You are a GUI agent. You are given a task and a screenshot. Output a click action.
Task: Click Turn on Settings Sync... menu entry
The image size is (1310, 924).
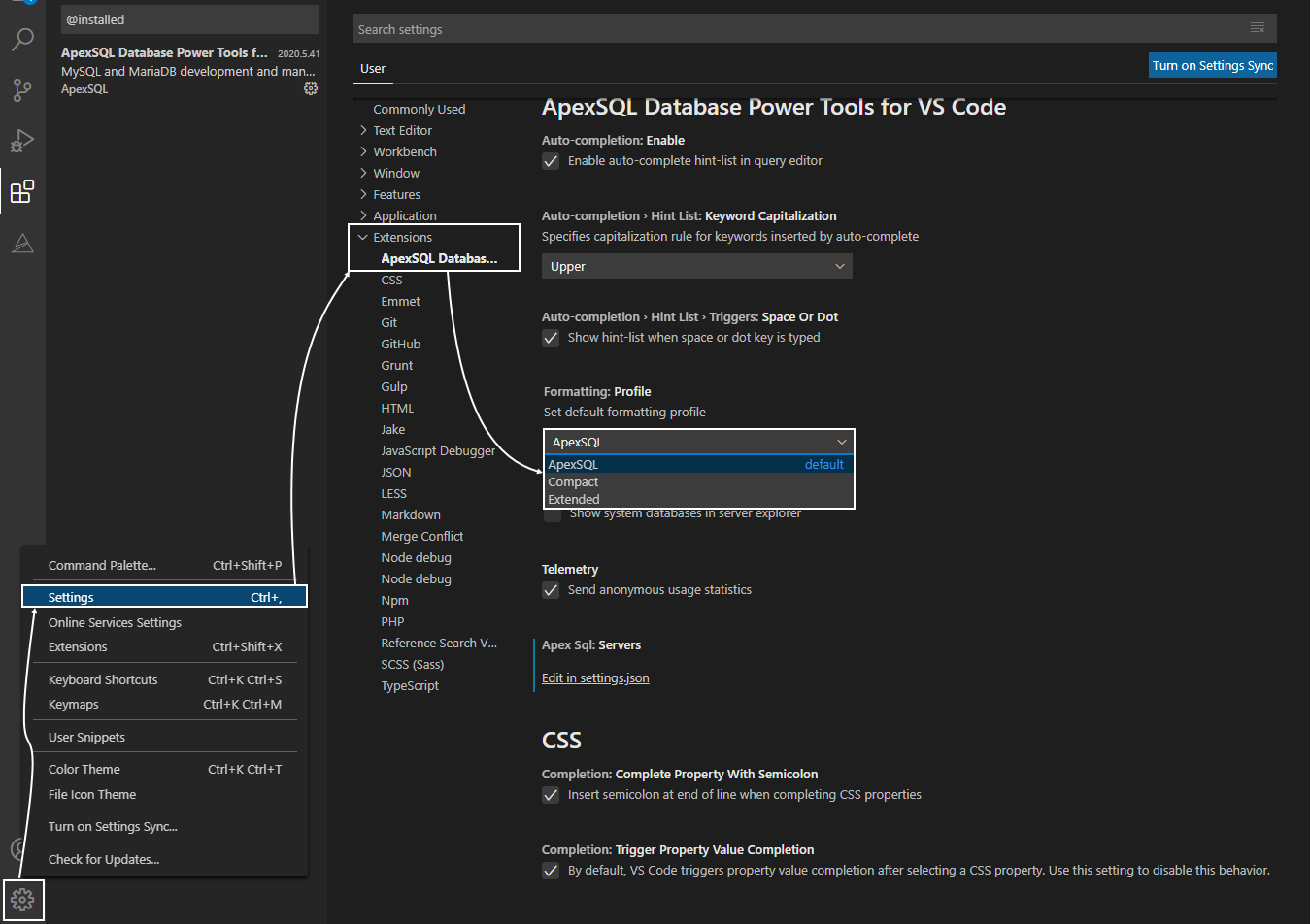point(165,827)
